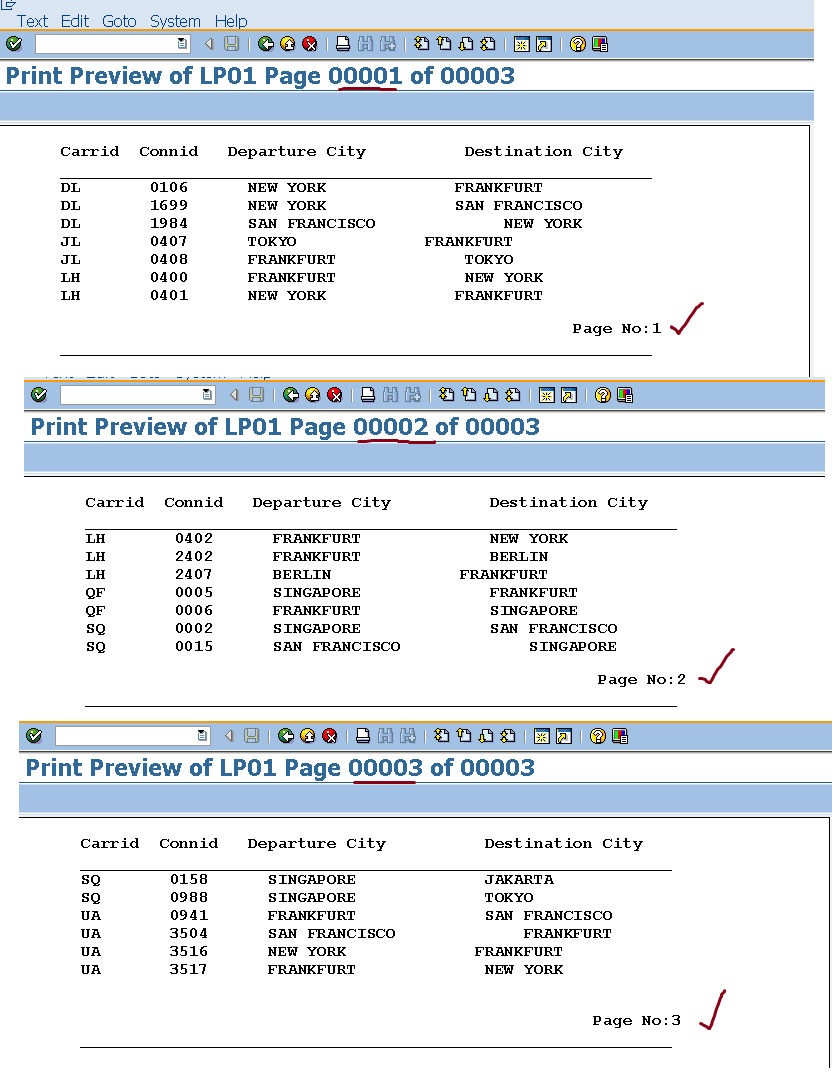Open the Edit menu
Screen dimensions: 832x1090
pos(74,21)
